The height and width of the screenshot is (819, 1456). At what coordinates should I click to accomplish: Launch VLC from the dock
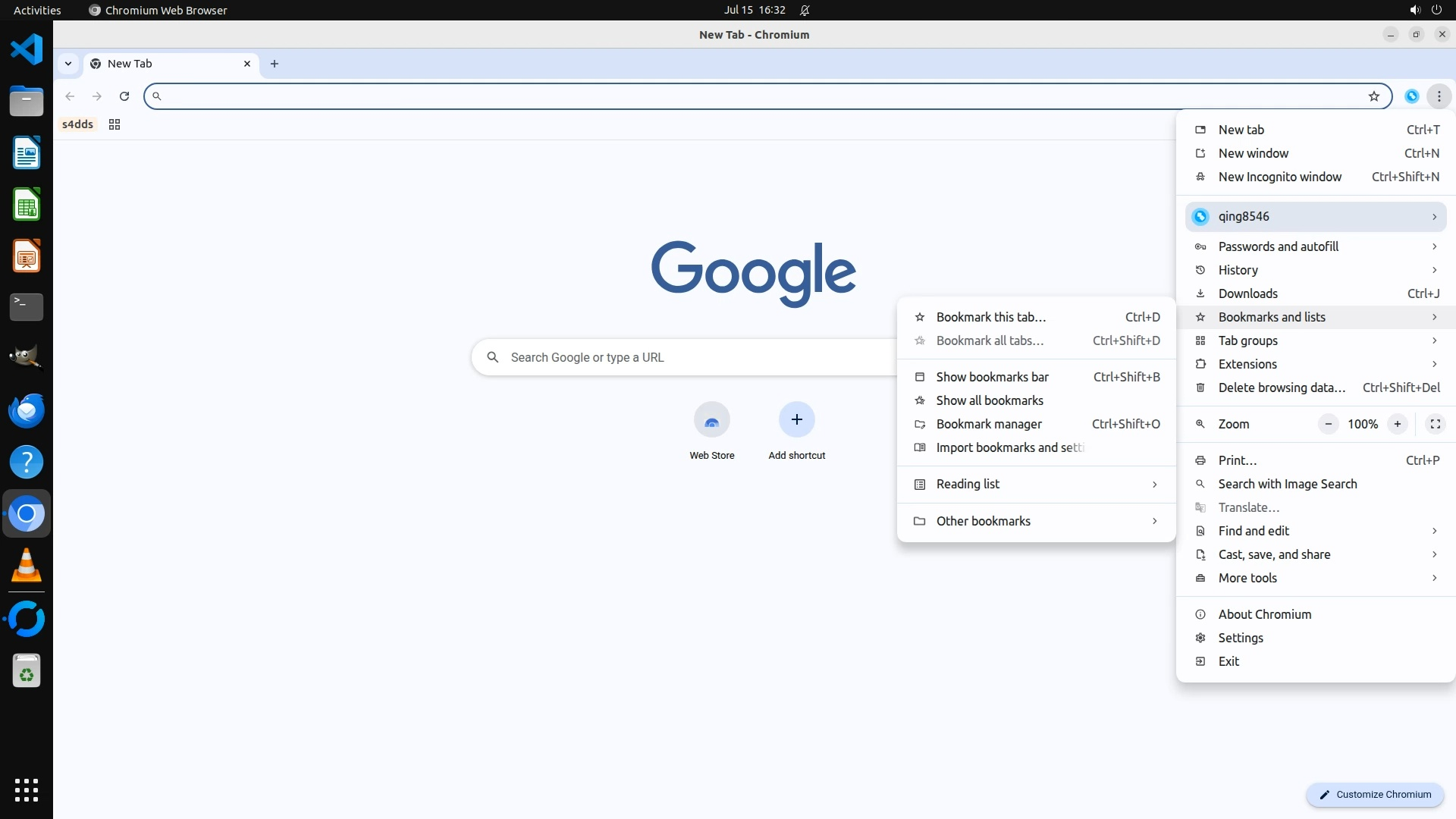coord(27,566)
